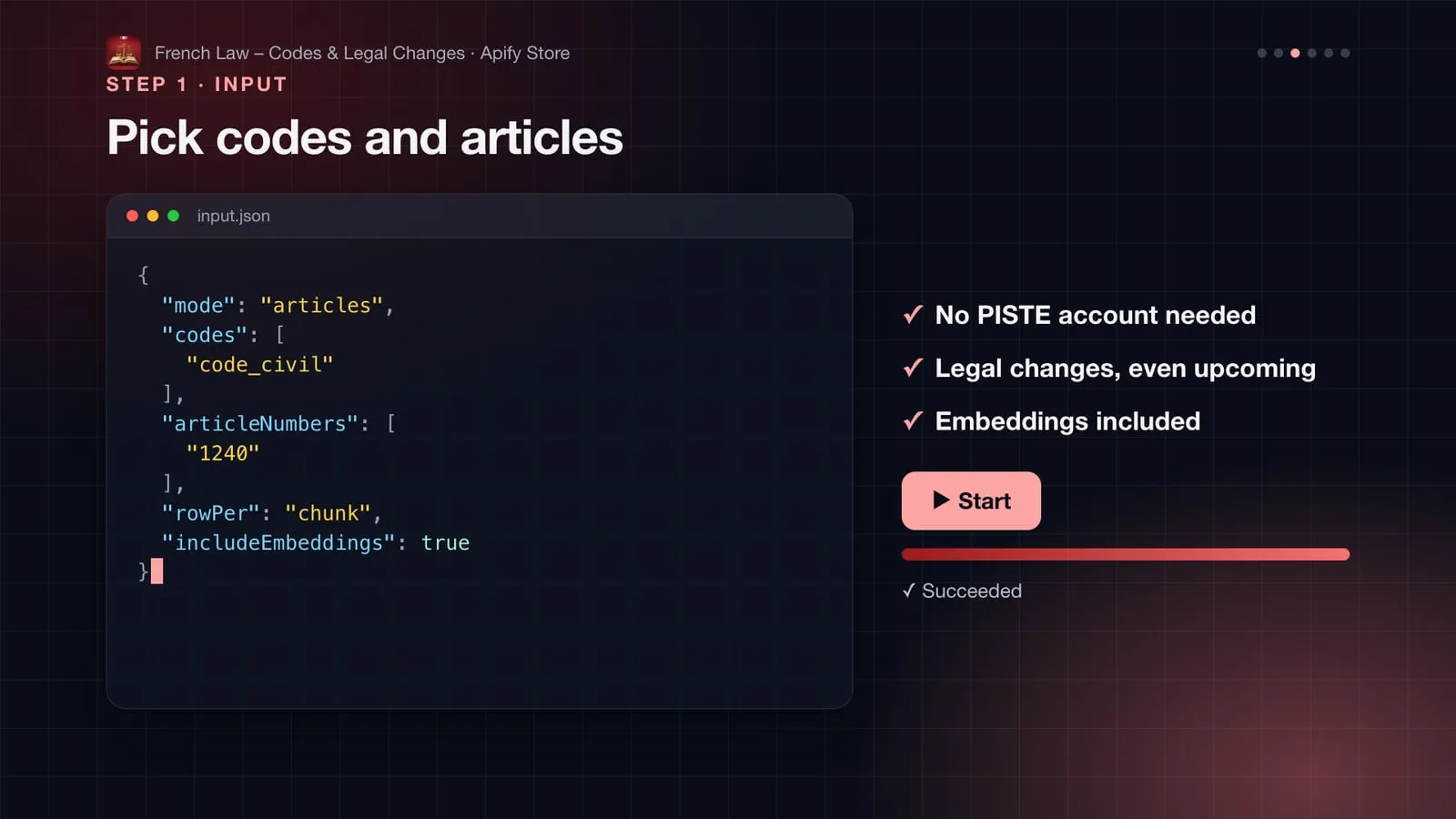The width and height of the screenshot is (1456, 819).
Task: Click the checkmark beside Legal changes, even upcoming
Action: click(913, 368)
